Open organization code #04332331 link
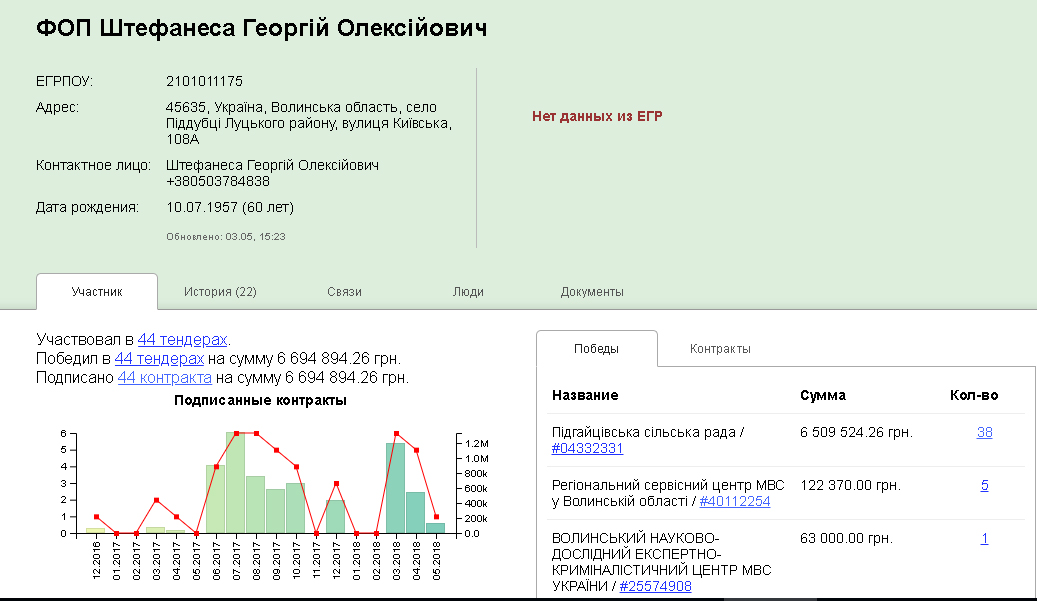Screen dimensions: 1037x601 tap(588, 449)
